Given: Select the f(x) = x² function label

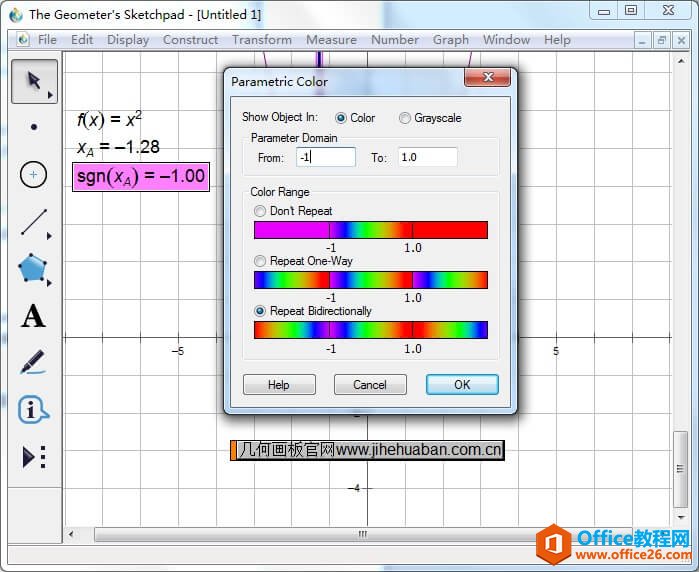Looking at the screenshot, I should pyautogui.click(x=110, y=119).
